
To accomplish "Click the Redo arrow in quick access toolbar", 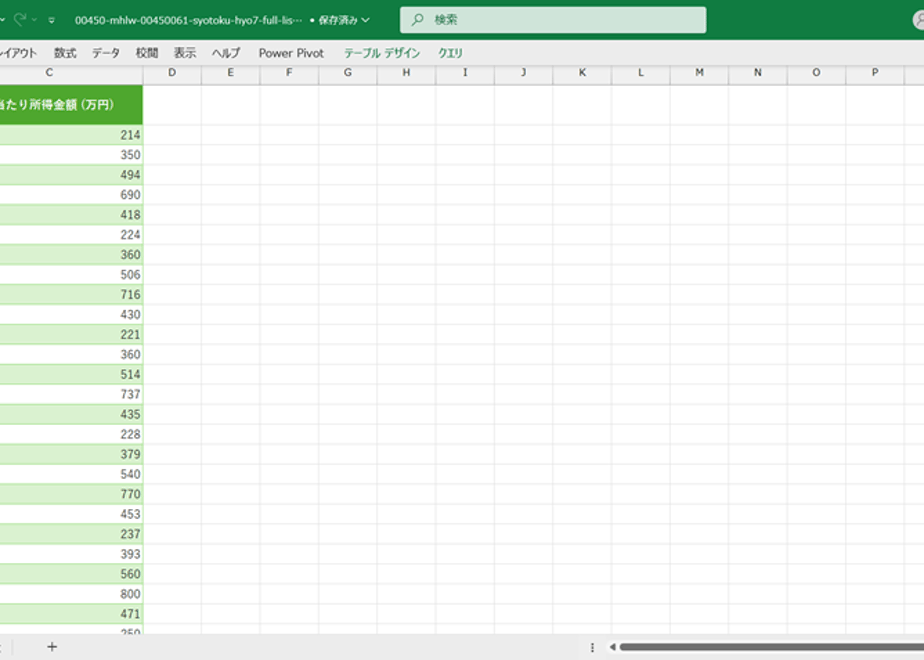I will (20, 19).
